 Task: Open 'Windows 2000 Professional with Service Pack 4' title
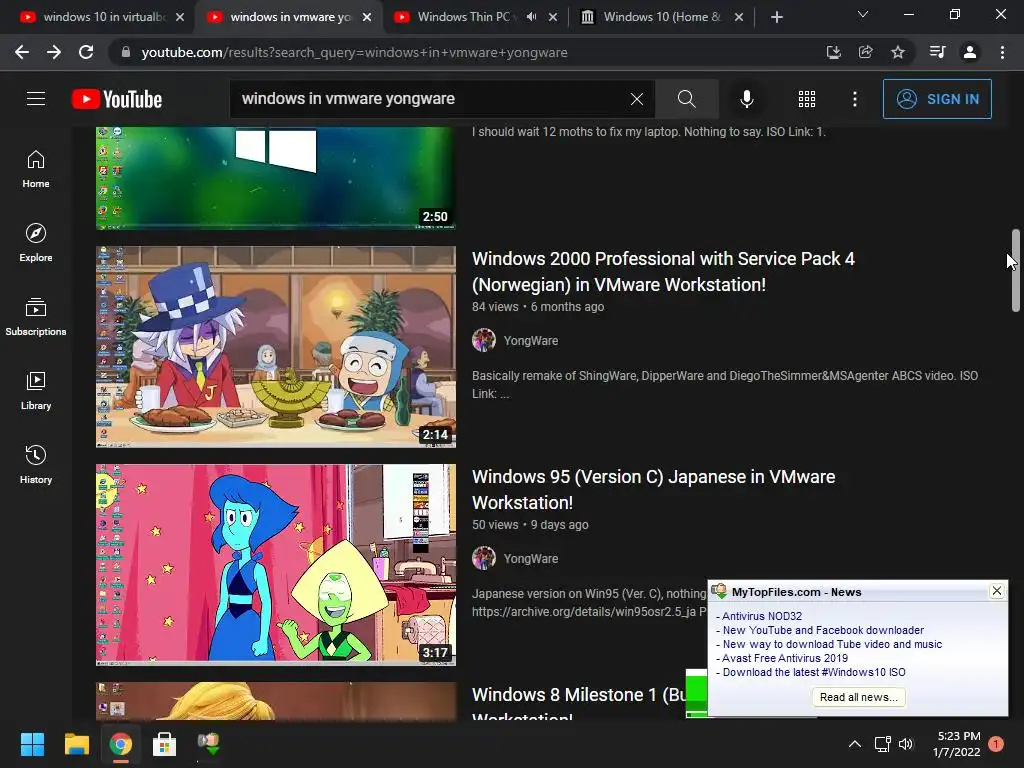663,272
